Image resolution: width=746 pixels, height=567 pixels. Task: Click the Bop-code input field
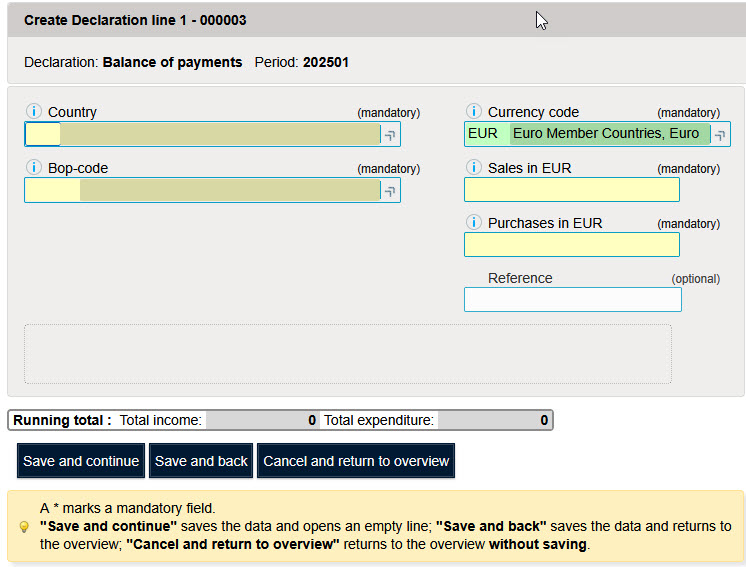52,190
